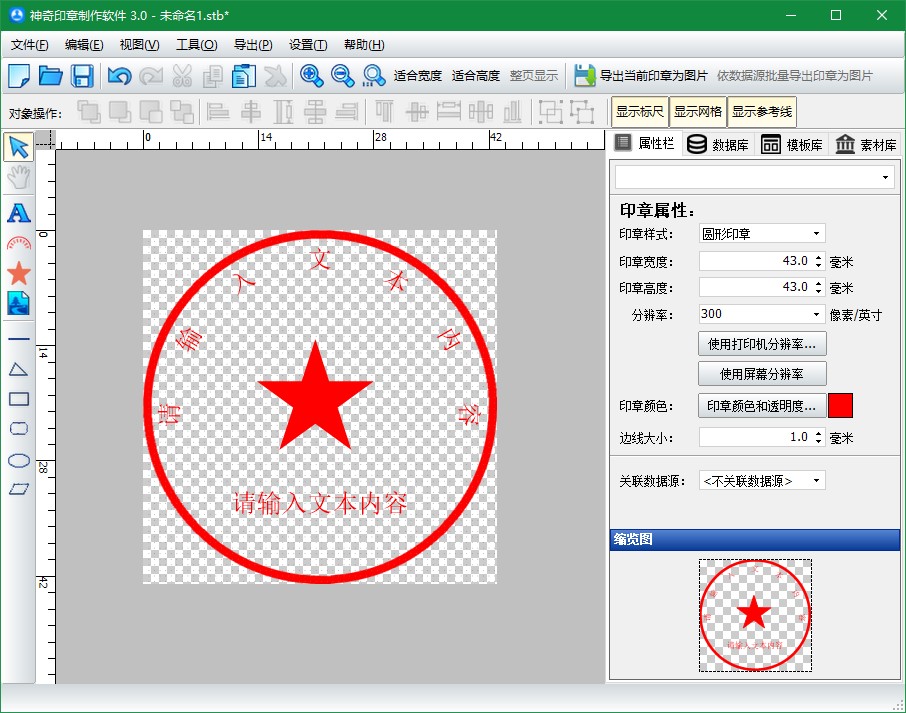This screenshot has height=713, width=906.
Task: Select the insert image tool
Action: click(x=18, y=302)
